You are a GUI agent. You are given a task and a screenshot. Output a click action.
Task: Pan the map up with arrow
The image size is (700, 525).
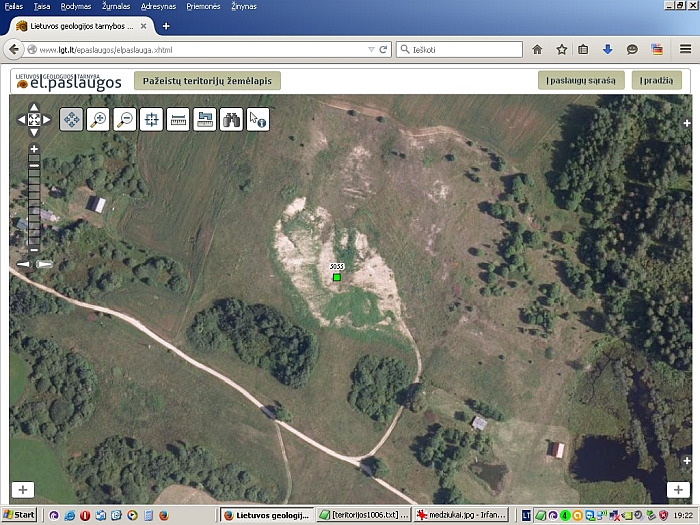coord(34,107)
